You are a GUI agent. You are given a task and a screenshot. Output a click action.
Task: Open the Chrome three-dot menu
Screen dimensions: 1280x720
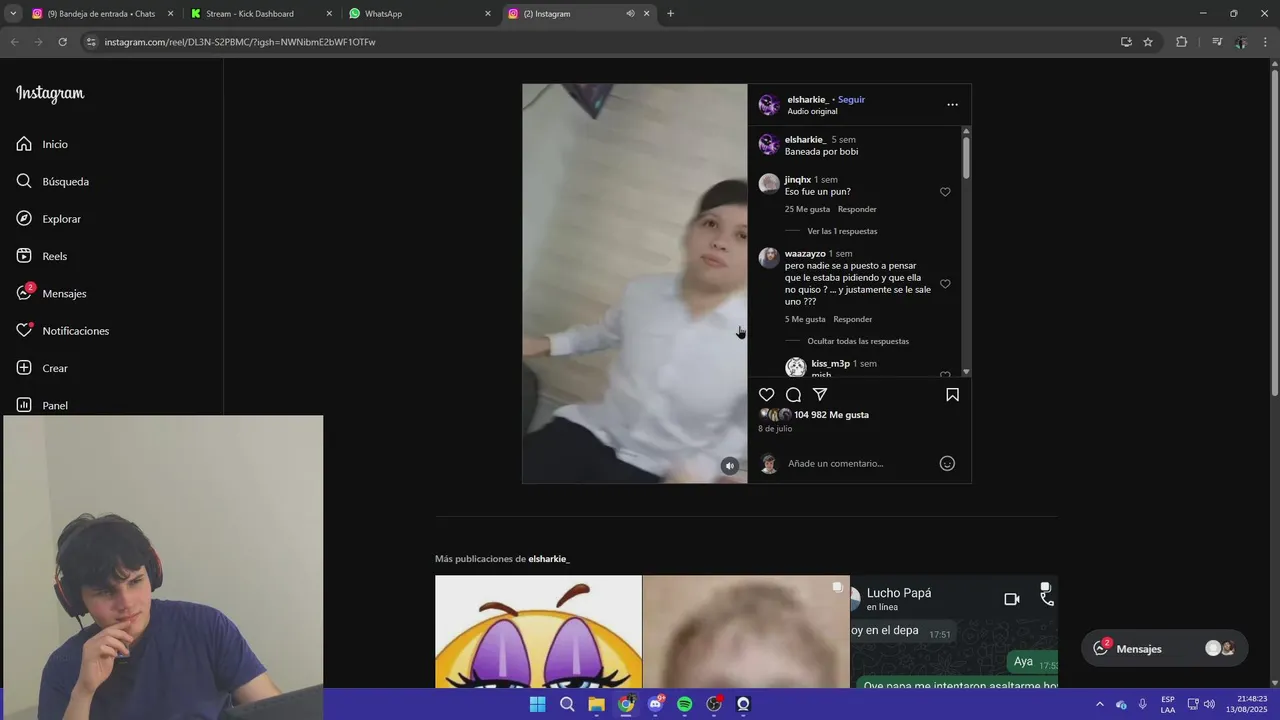(1266, 42)
